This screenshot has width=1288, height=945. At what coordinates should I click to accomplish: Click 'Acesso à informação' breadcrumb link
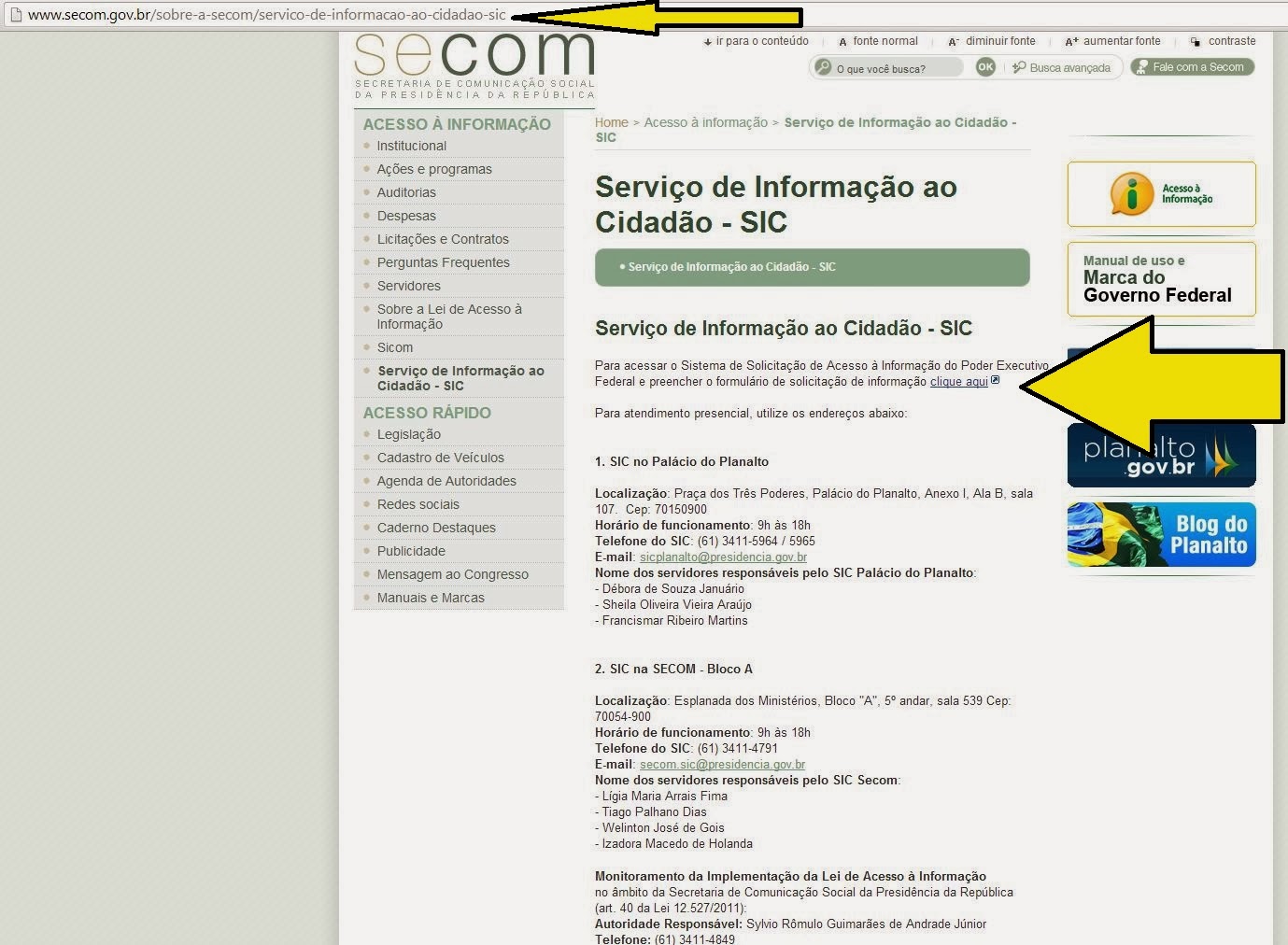(x=705, y=122)
